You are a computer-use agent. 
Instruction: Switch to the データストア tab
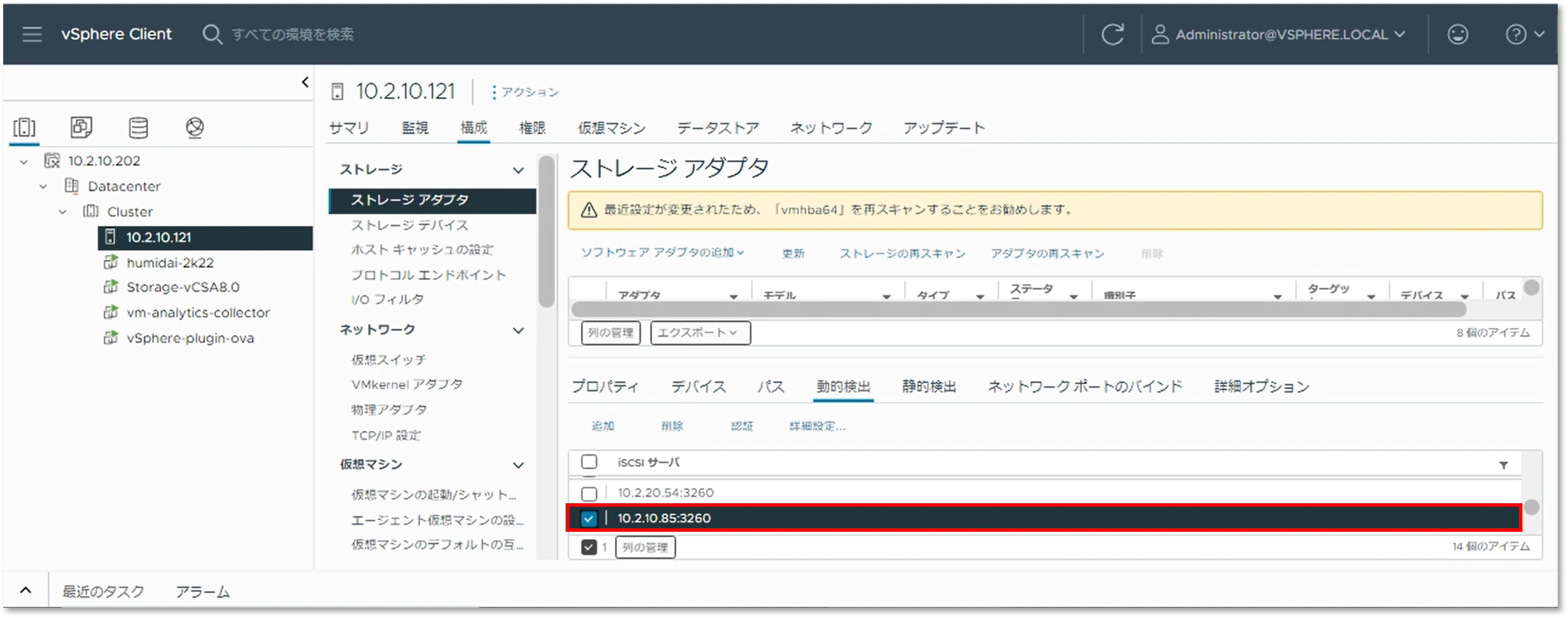click(x=718, y=128)
